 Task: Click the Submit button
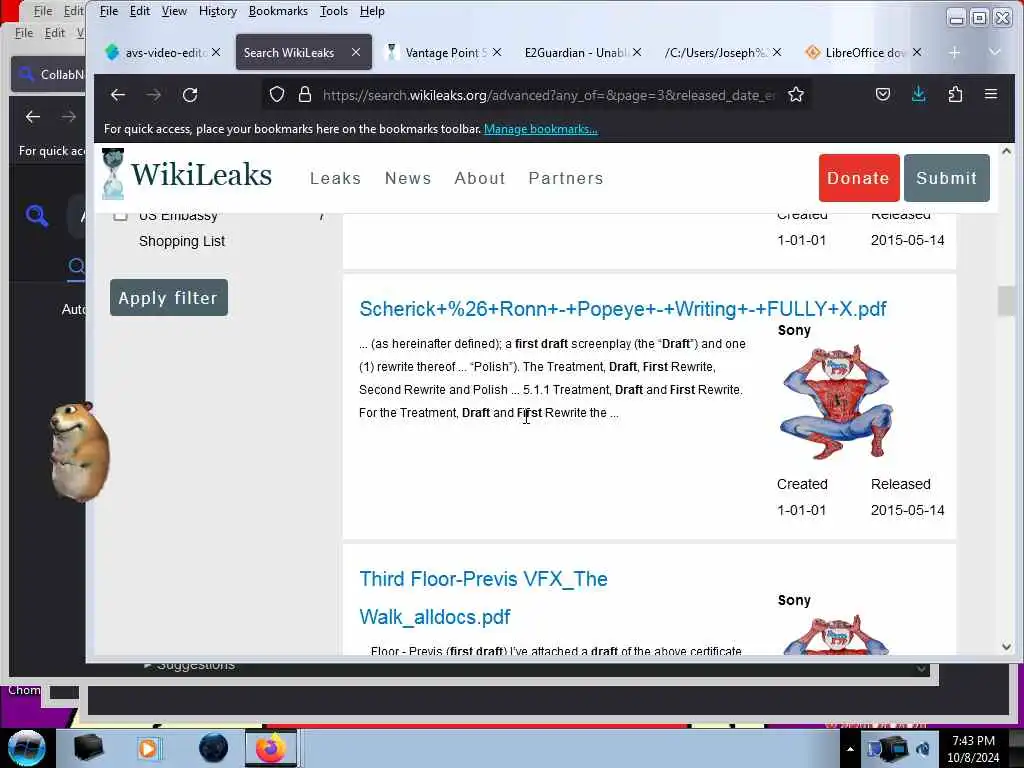947,178
